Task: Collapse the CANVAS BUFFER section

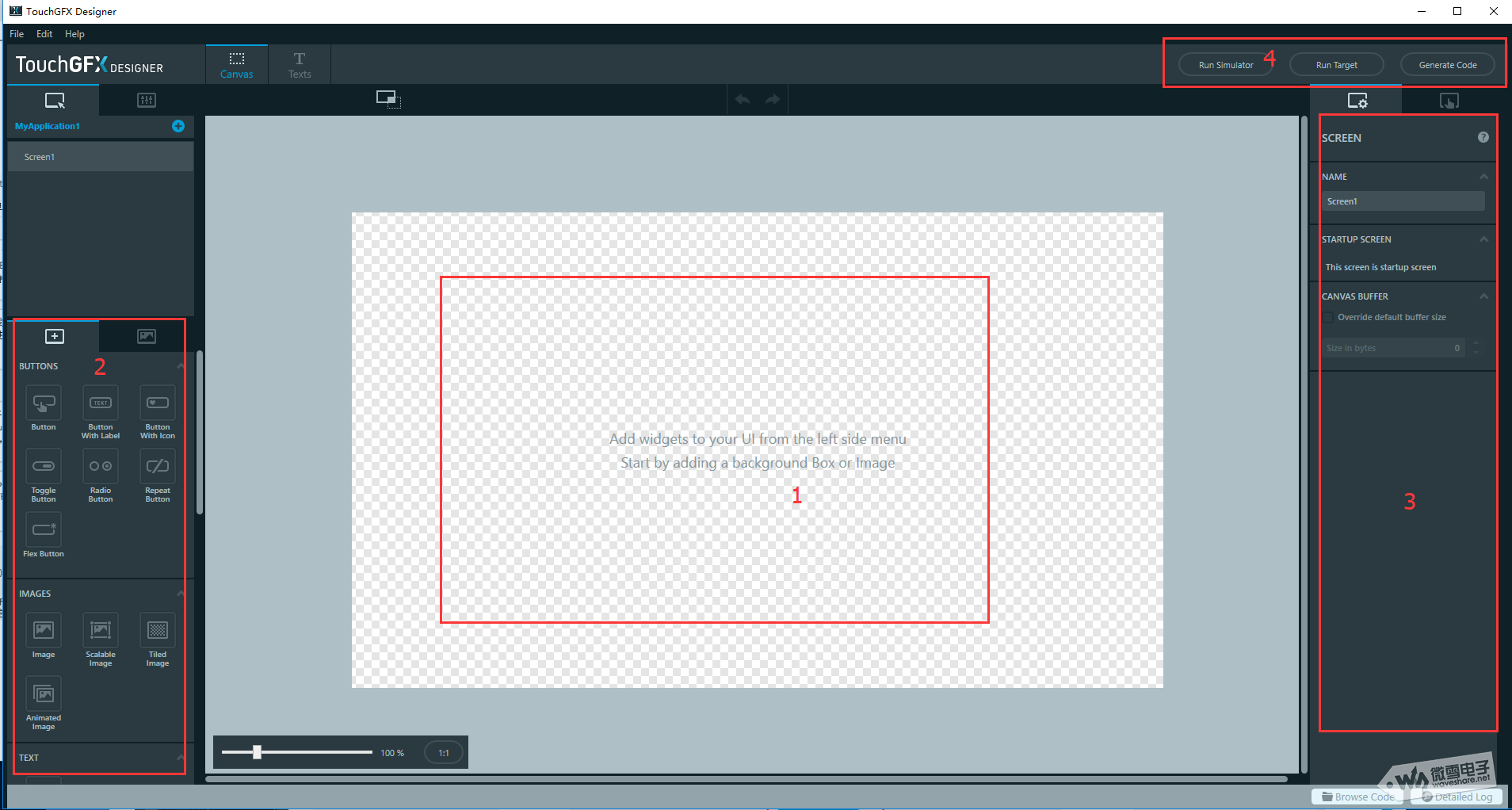Action: [x=1483, y=296]
